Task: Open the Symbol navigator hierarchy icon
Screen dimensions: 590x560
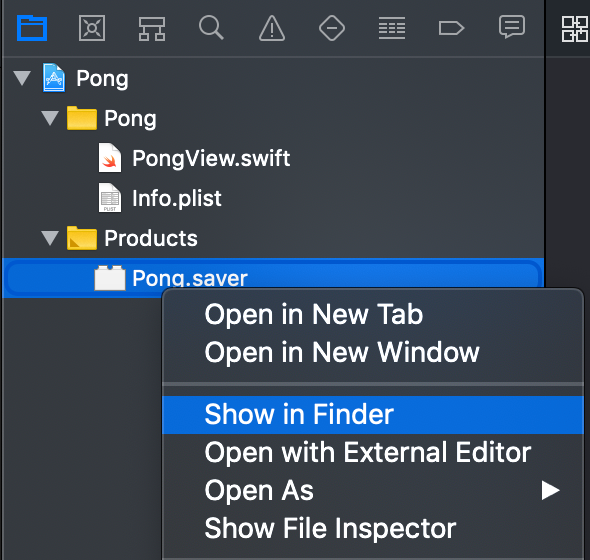Action: coord(152,29)
